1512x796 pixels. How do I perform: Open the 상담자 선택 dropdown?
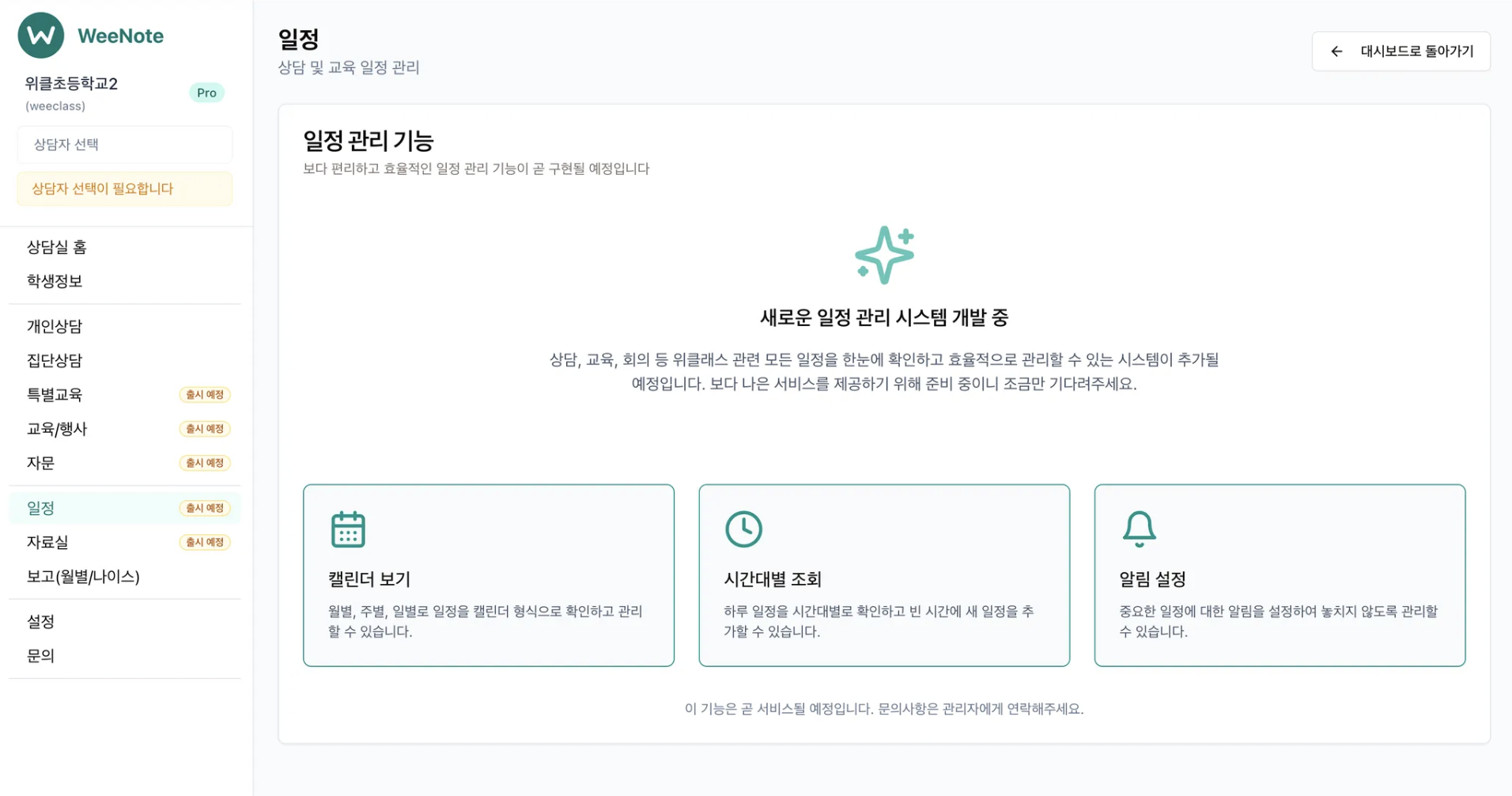pyautogui.click(x=124, y=144)
